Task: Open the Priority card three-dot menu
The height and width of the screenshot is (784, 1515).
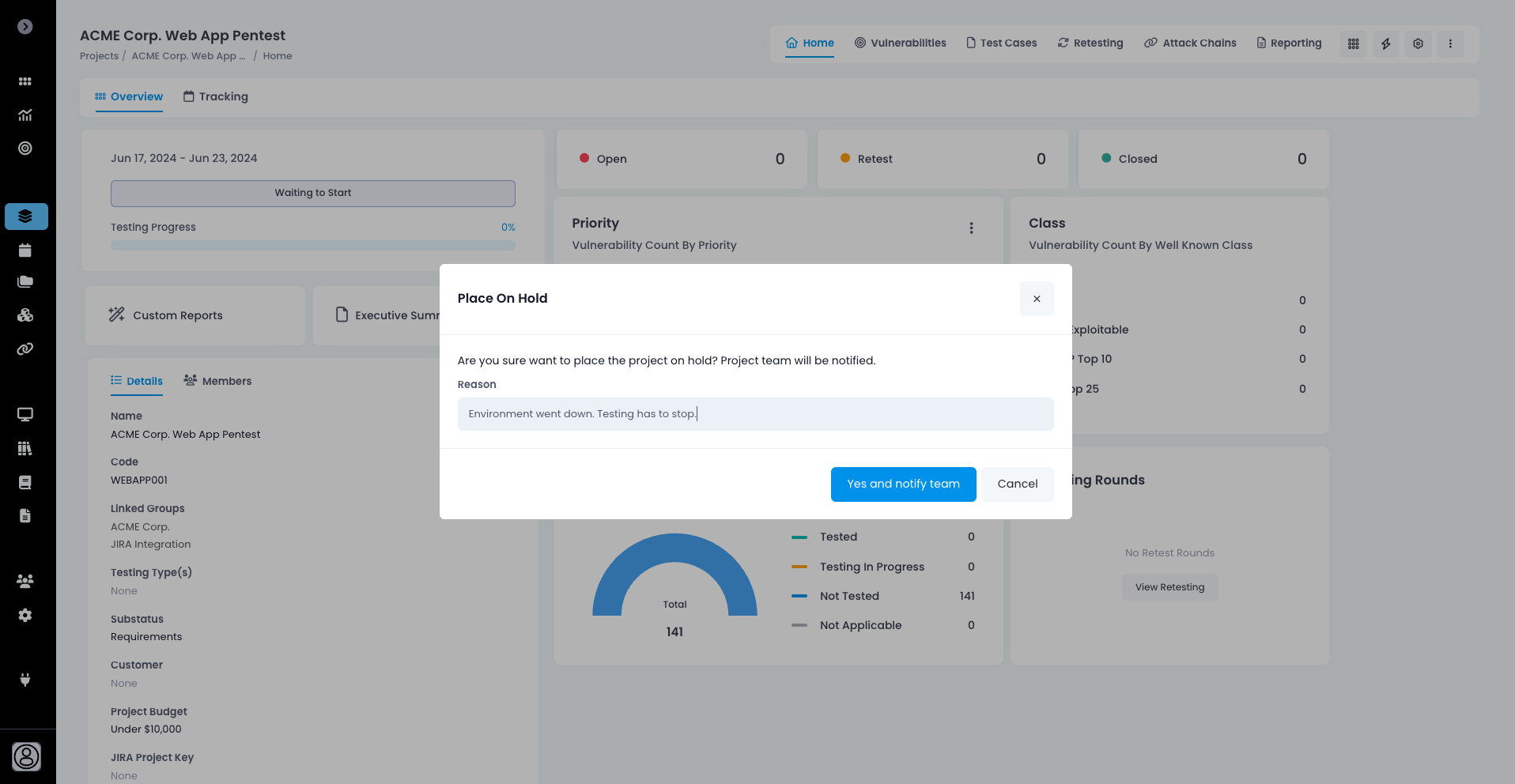Action: point(971,228)
